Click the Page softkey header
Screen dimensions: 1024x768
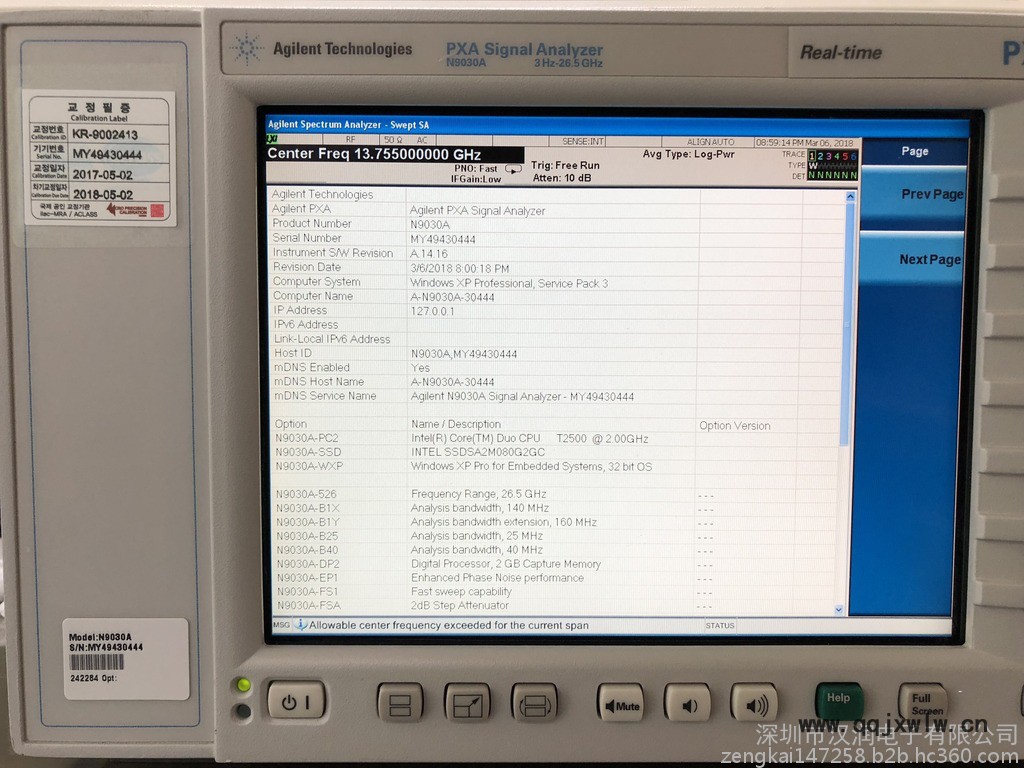915,151
